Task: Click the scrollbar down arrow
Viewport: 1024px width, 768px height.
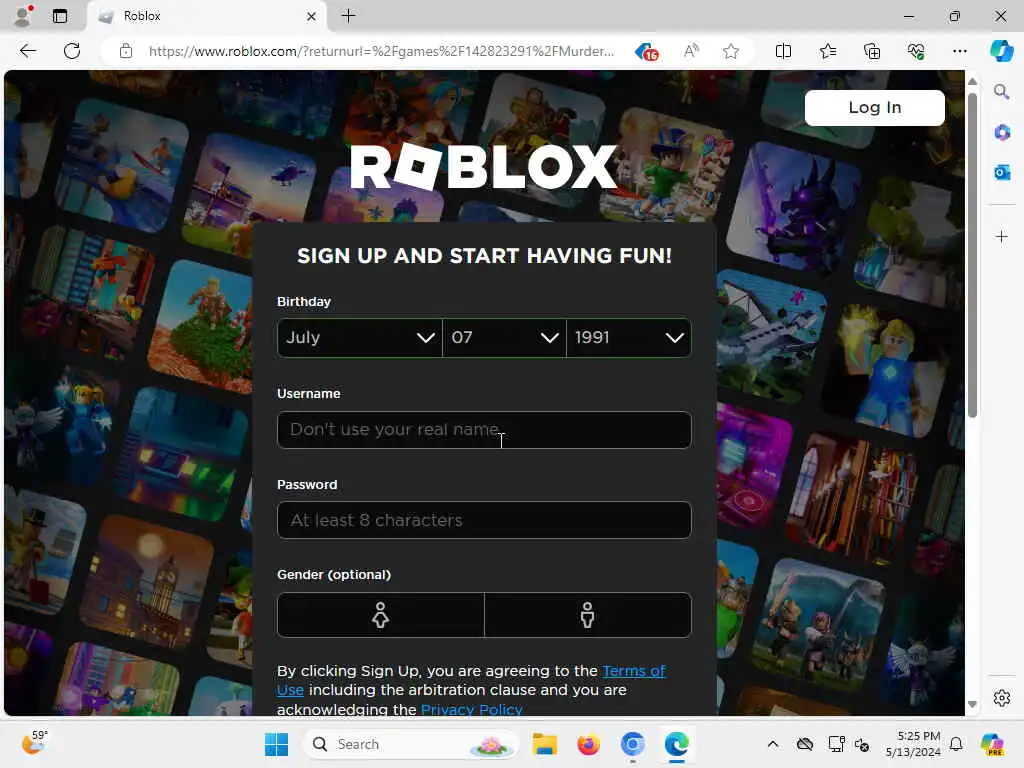Action: coord(972,704)
